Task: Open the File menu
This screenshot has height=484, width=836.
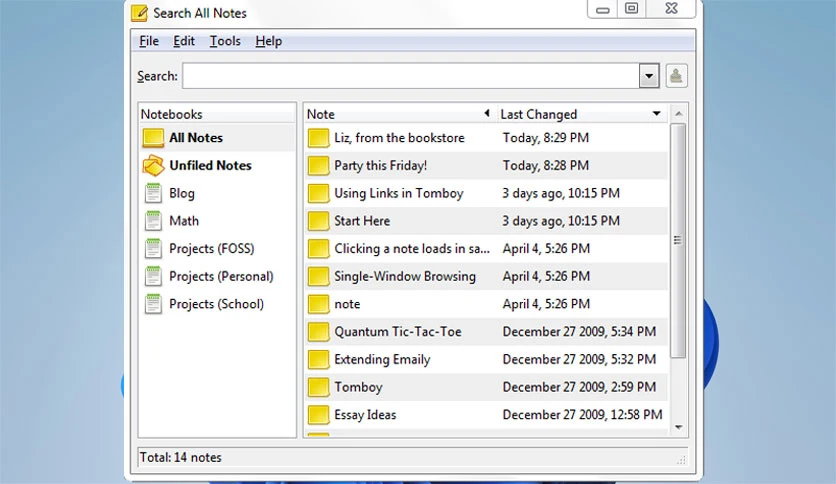Action: pyautogui.click(x=149, y=41)
